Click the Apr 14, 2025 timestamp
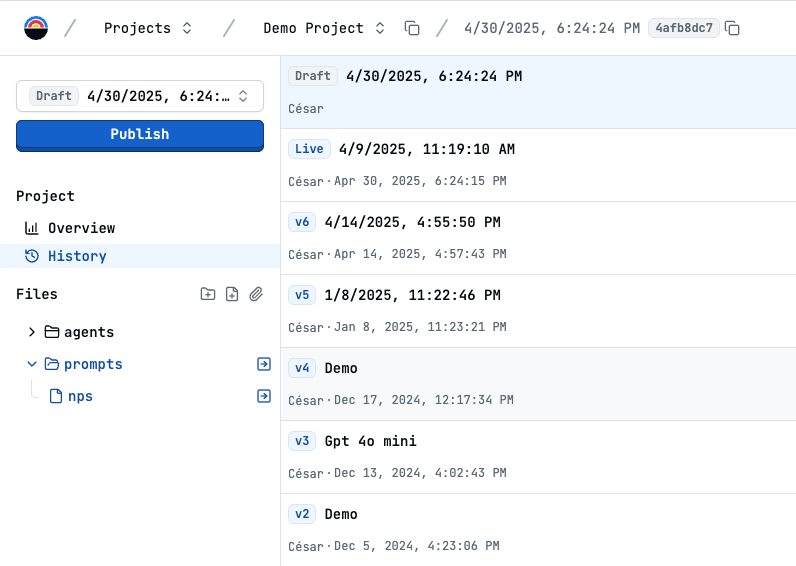The image size is (796, 566). [420, 254]
